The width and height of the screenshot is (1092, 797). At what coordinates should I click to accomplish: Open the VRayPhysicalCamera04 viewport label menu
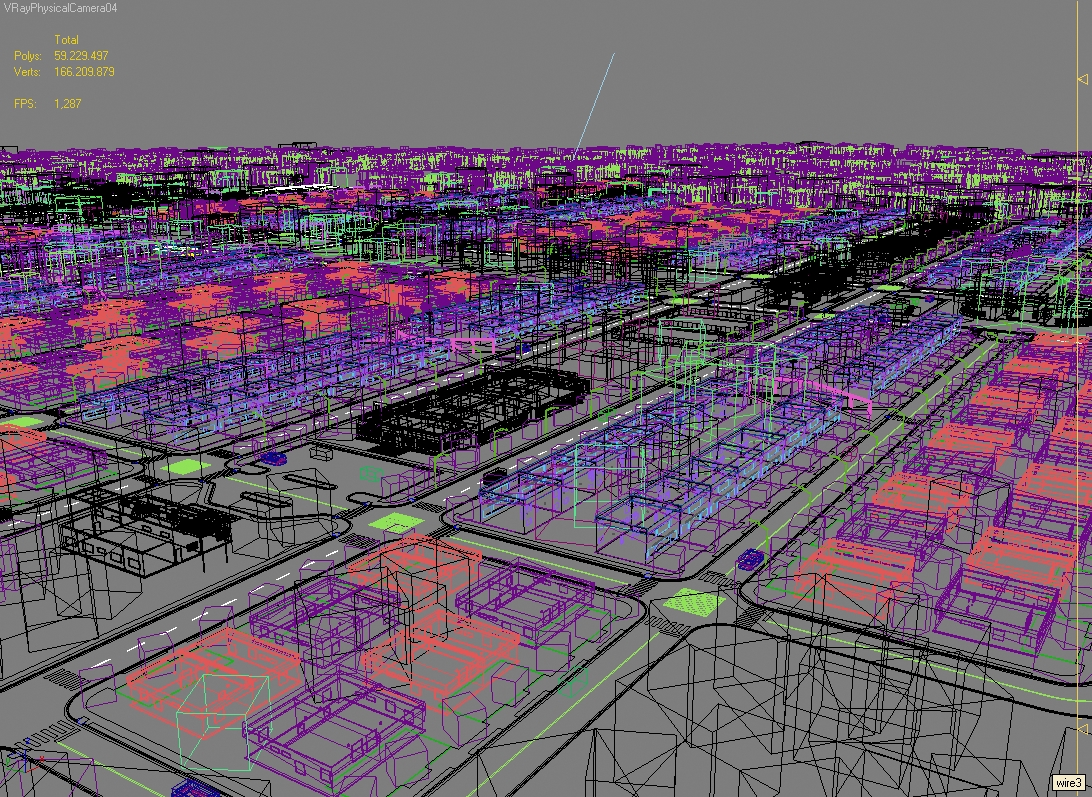(x=59, y=8)
